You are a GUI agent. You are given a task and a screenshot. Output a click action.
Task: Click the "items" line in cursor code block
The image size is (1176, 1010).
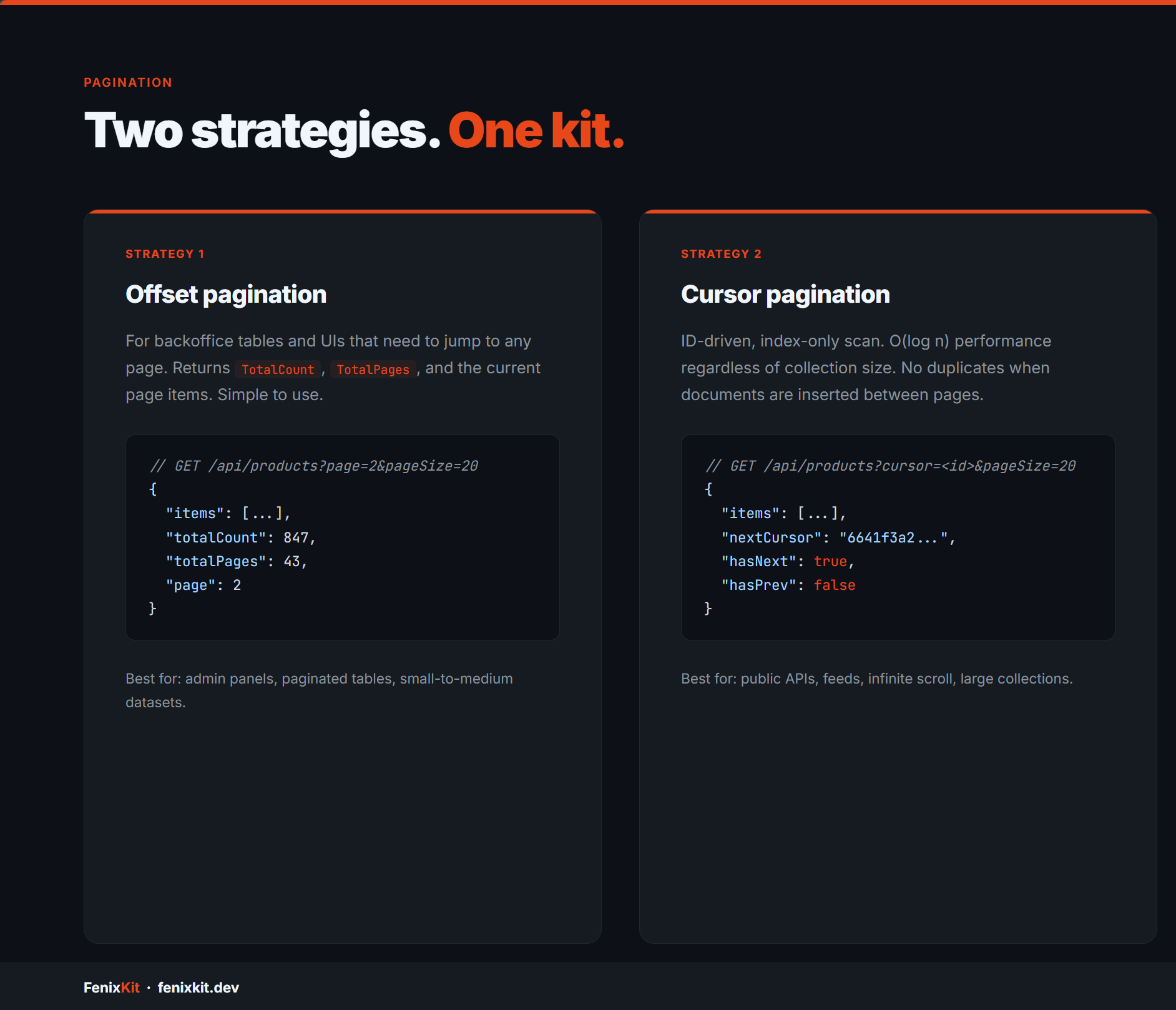(784, 513)
